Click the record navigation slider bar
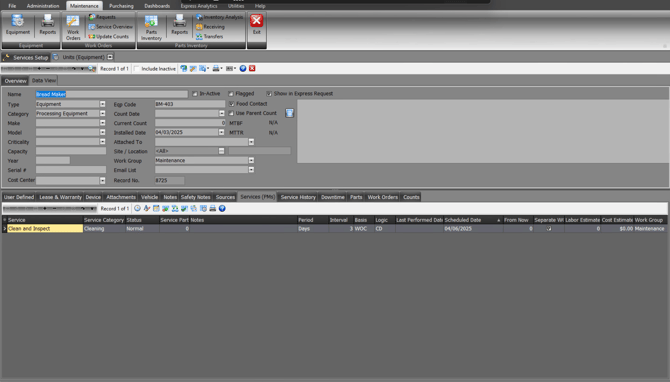This screenshot has height=382, width=670. click(49, 68)
